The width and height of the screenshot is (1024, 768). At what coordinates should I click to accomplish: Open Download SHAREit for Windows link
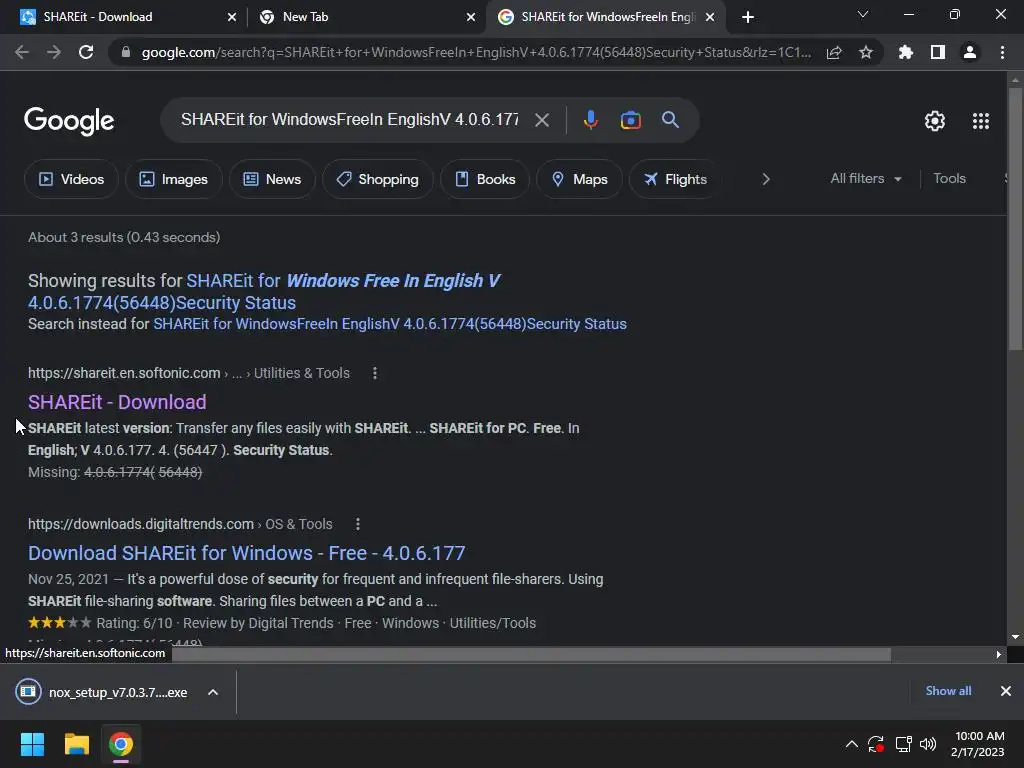point(246,553)
